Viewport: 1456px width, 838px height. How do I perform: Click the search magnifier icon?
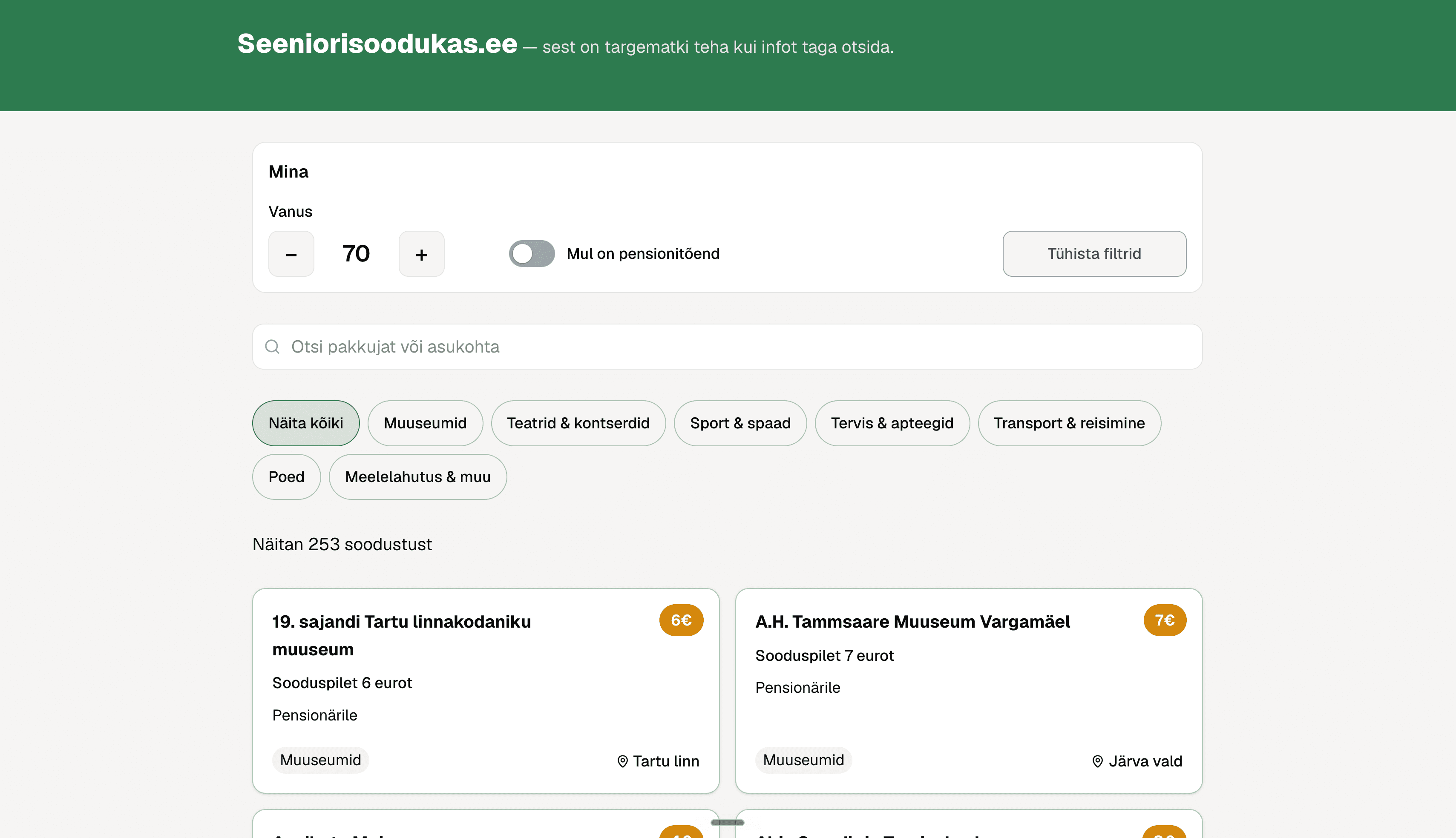point(272,347)
